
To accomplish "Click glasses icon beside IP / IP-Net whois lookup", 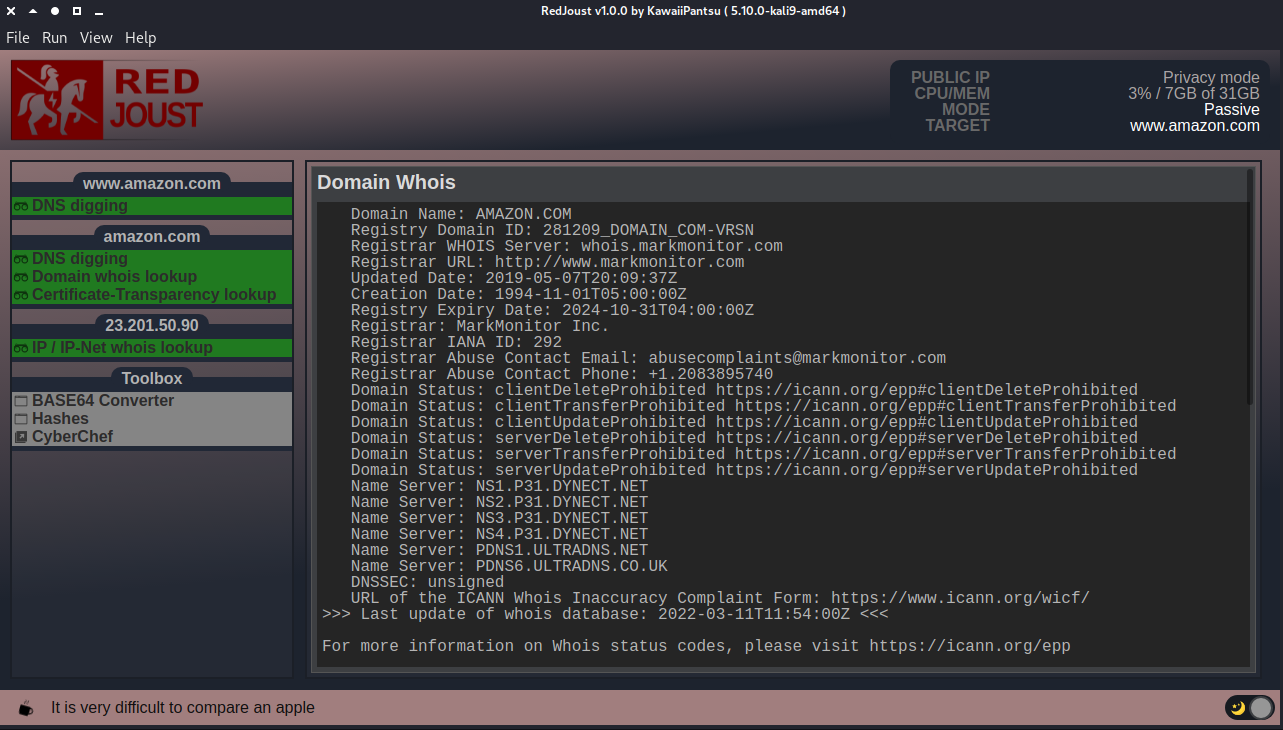I will [x=20, y=348].
